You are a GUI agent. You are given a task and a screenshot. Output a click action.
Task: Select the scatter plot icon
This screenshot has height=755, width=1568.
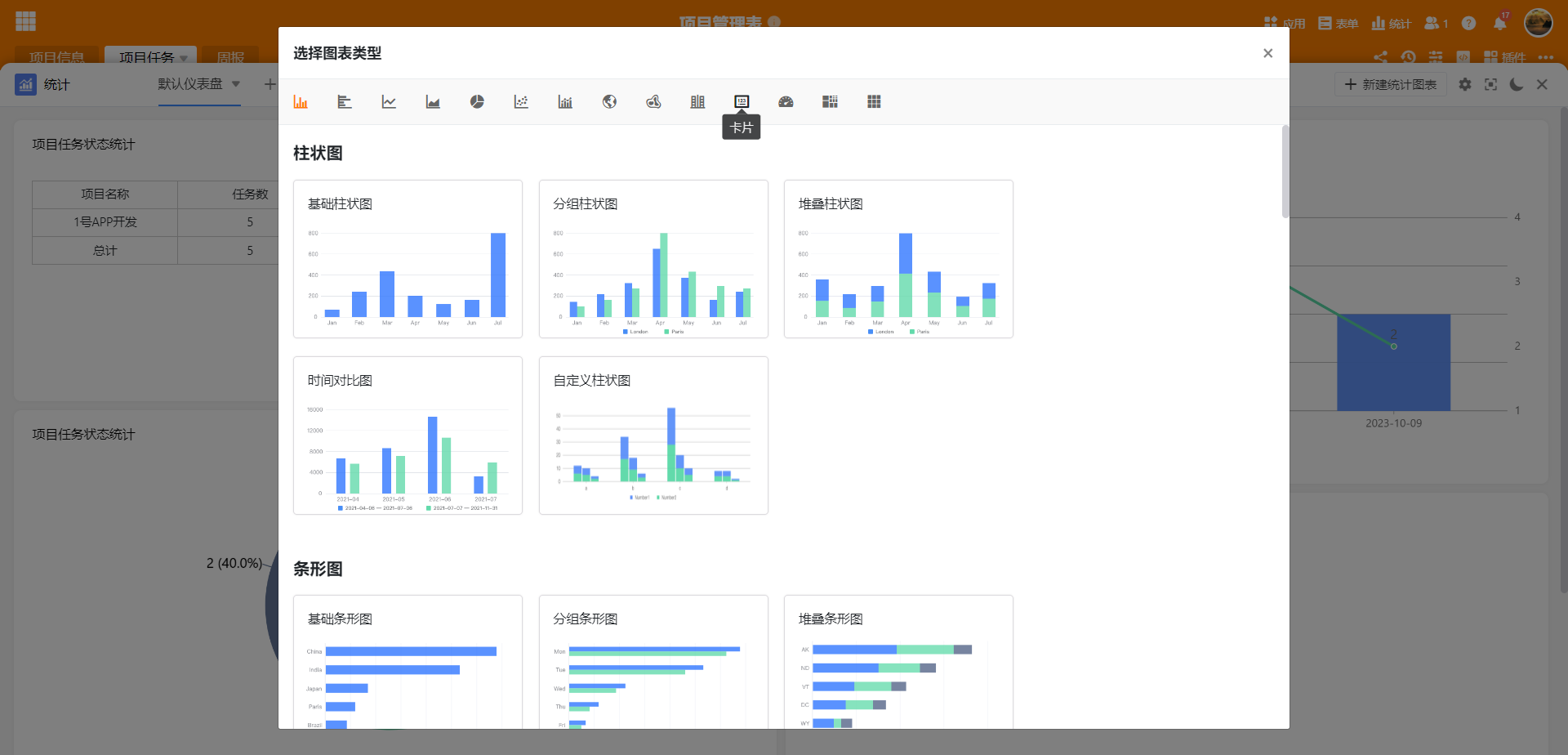[x=521, y=102]
